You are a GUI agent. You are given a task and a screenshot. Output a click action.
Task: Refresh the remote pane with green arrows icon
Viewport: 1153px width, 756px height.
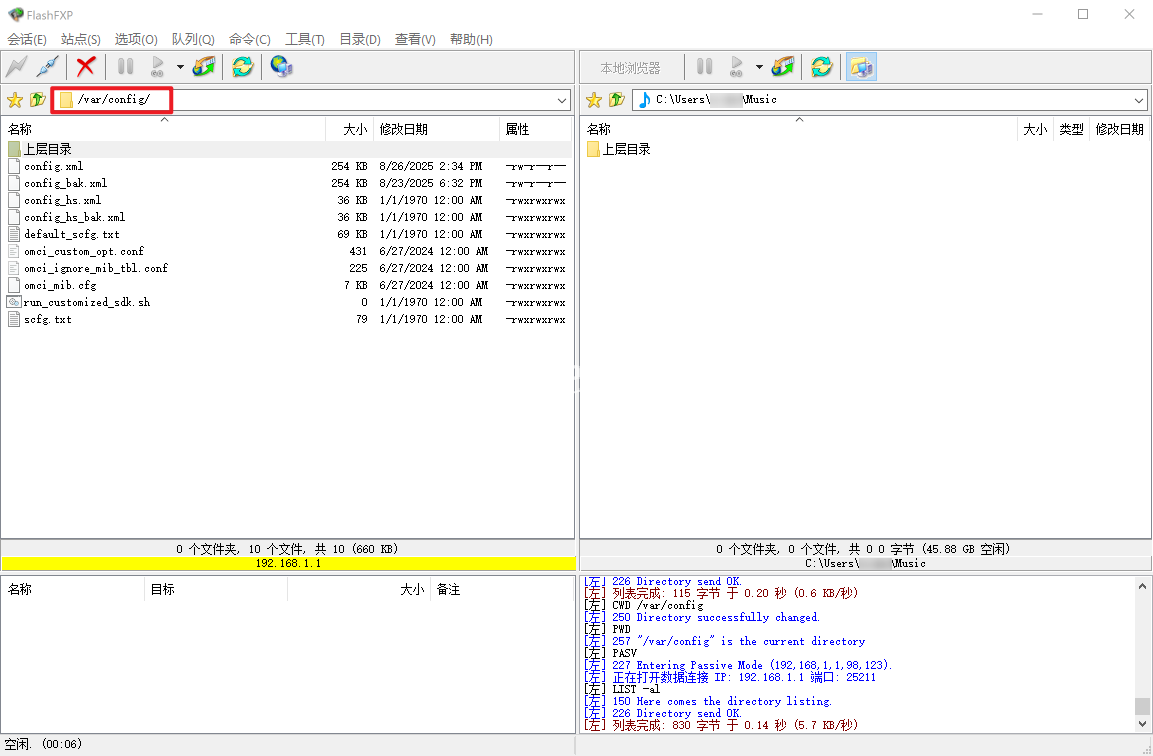pos(243,67)
